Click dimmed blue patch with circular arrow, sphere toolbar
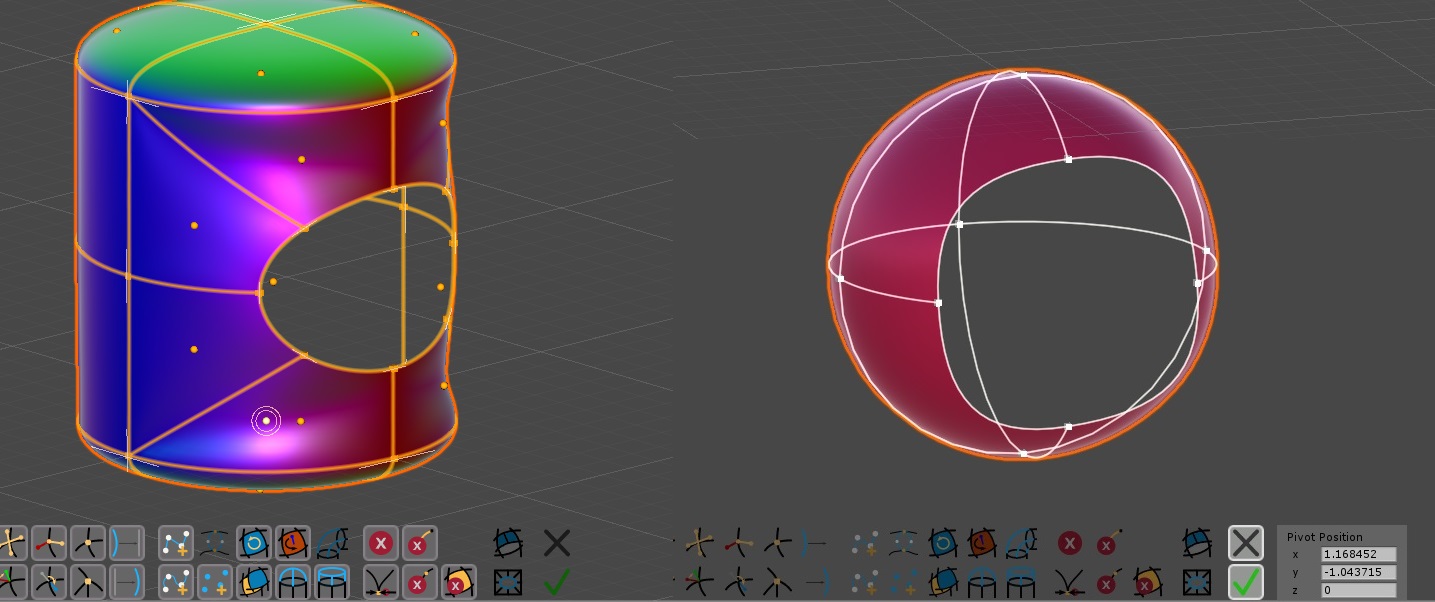Image resolution: width=1435 pixels, height=602 pixels. pos(942,544)
